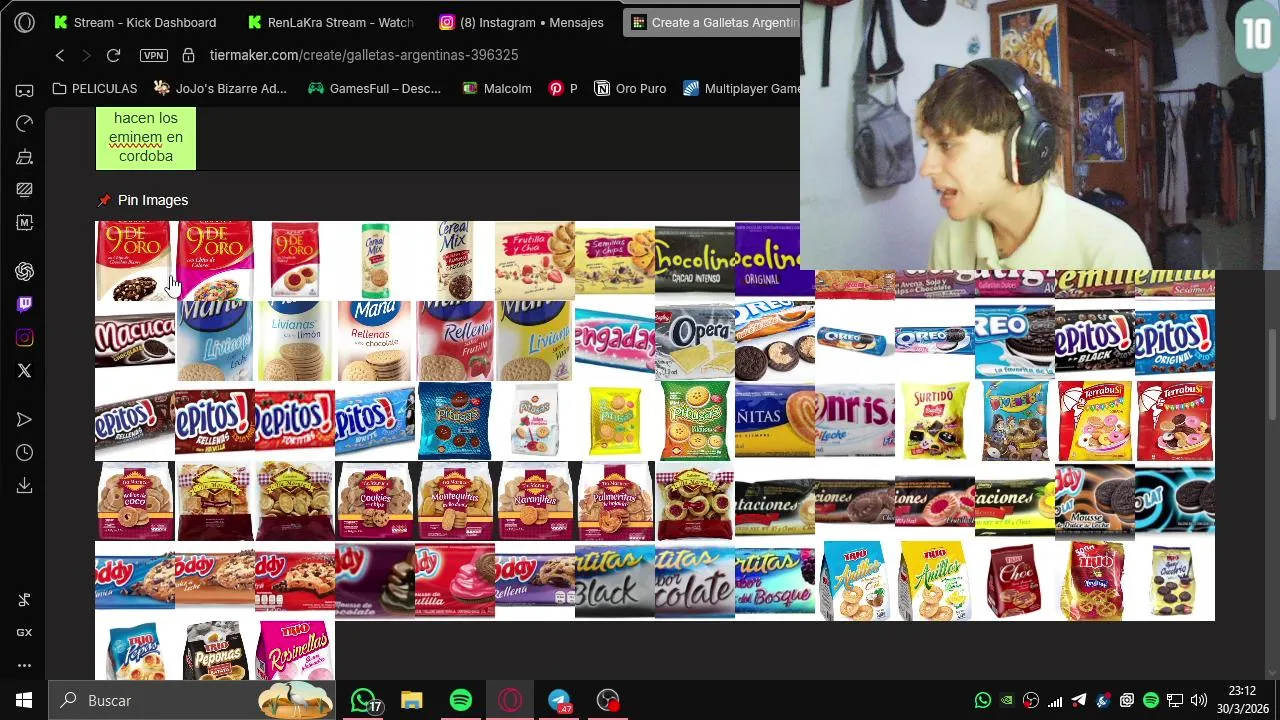Select the Chocolinas Cacao Intenso image
1280x720 pixels.
pos(695,261)
